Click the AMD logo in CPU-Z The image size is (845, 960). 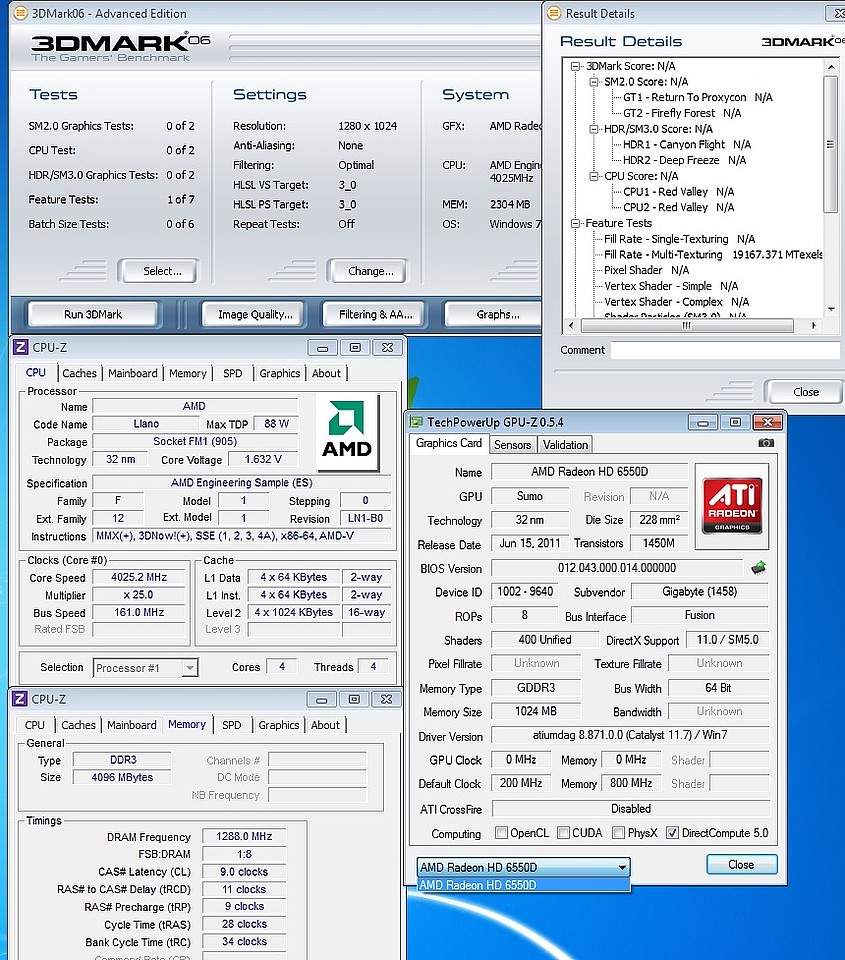pyautogui.click(x=347, y=432)
